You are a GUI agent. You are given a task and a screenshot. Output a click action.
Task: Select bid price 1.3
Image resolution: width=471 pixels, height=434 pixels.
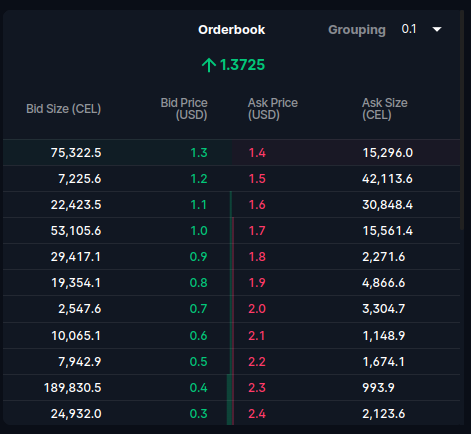tap(199, 153)
